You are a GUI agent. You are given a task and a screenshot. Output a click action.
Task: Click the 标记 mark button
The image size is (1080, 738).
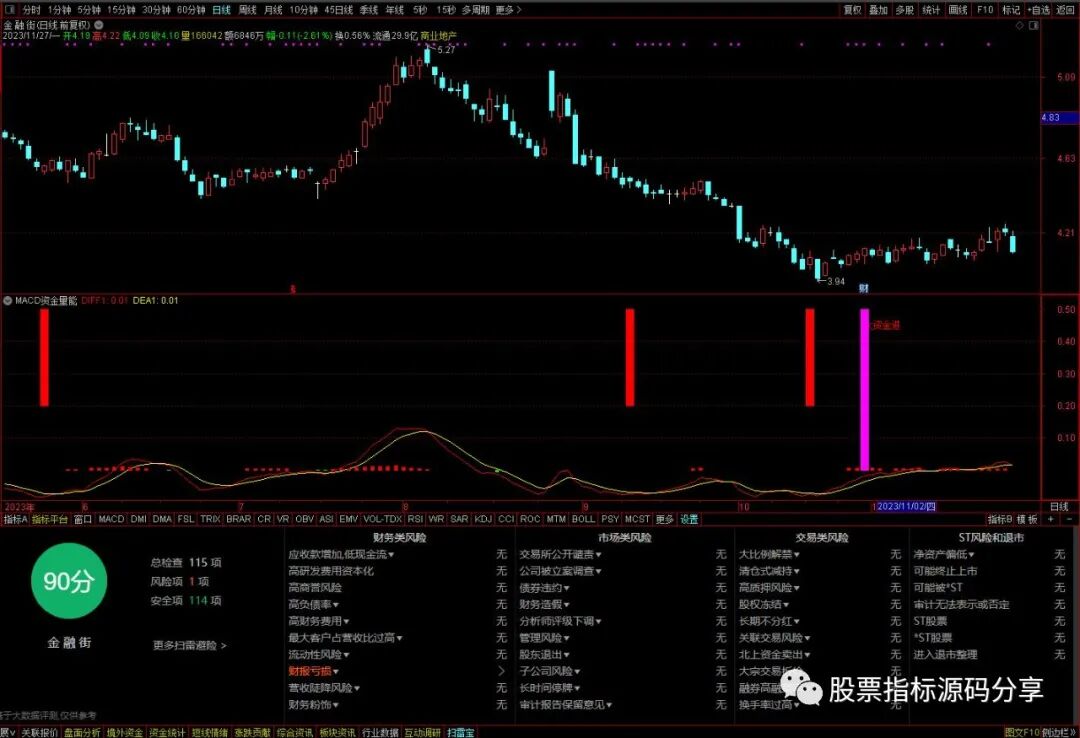(x=1011, y=10)
